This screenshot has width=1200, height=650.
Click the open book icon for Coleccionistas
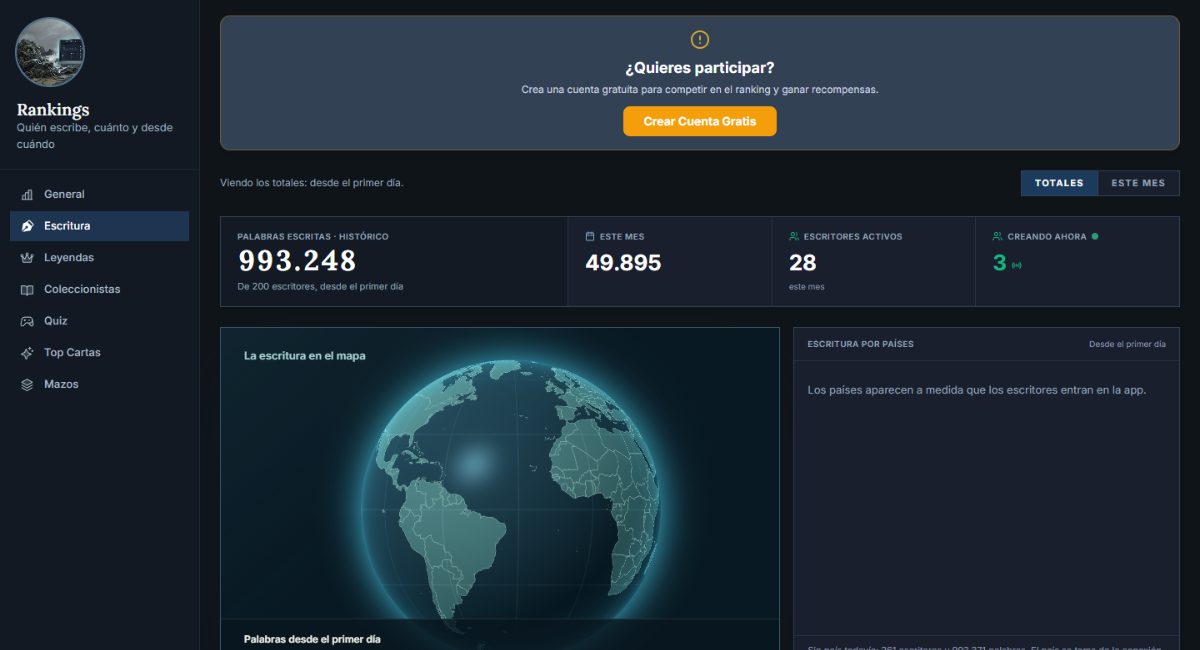pos(27,290)
